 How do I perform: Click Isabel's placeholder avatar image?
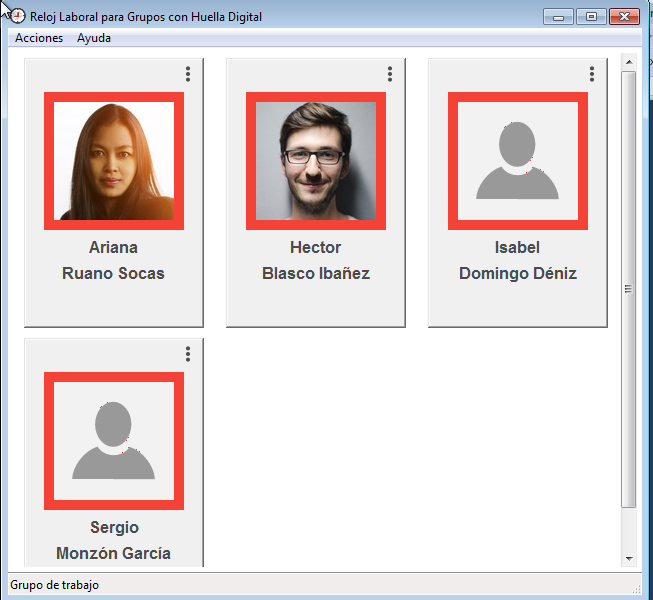[x=518, y=161]
